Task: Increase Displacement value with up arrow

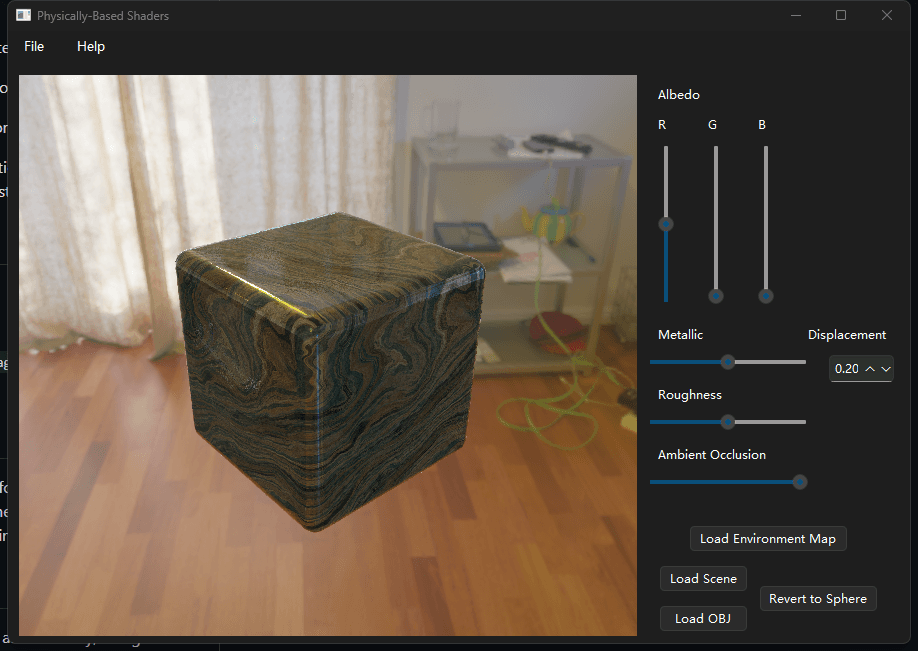Action: pos(870,369)
